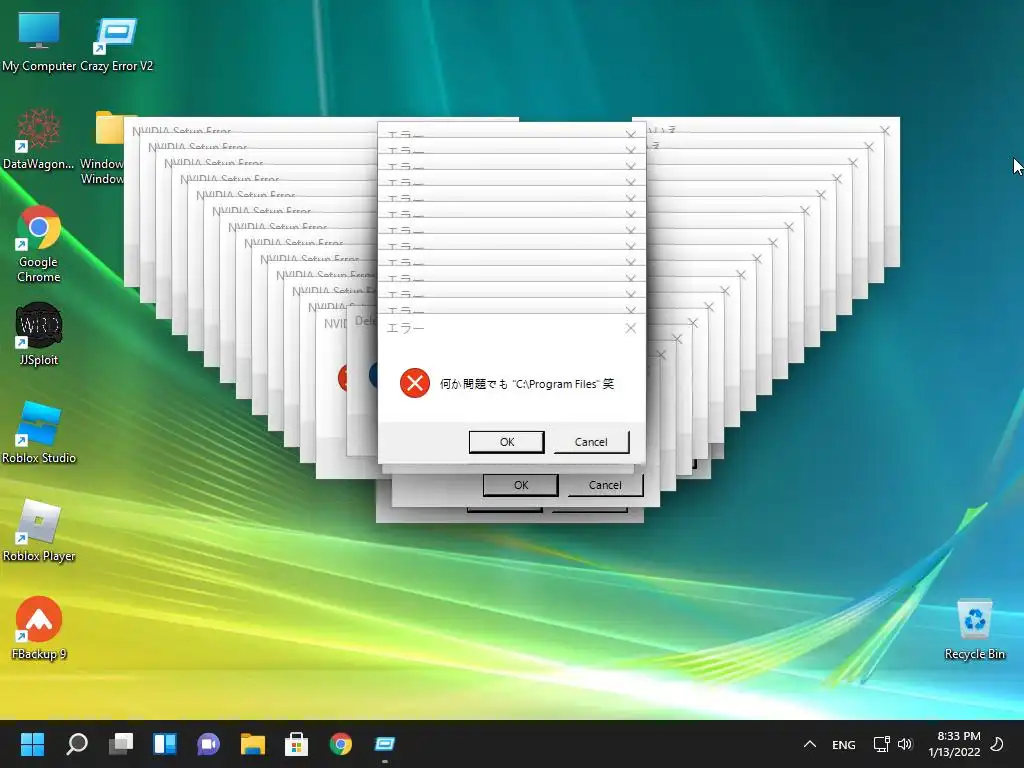The width and height of the screenshot is (1024, 768).
Task: Open the volume control in the tray
Action: pyautogui.click(x=904, y=744)
